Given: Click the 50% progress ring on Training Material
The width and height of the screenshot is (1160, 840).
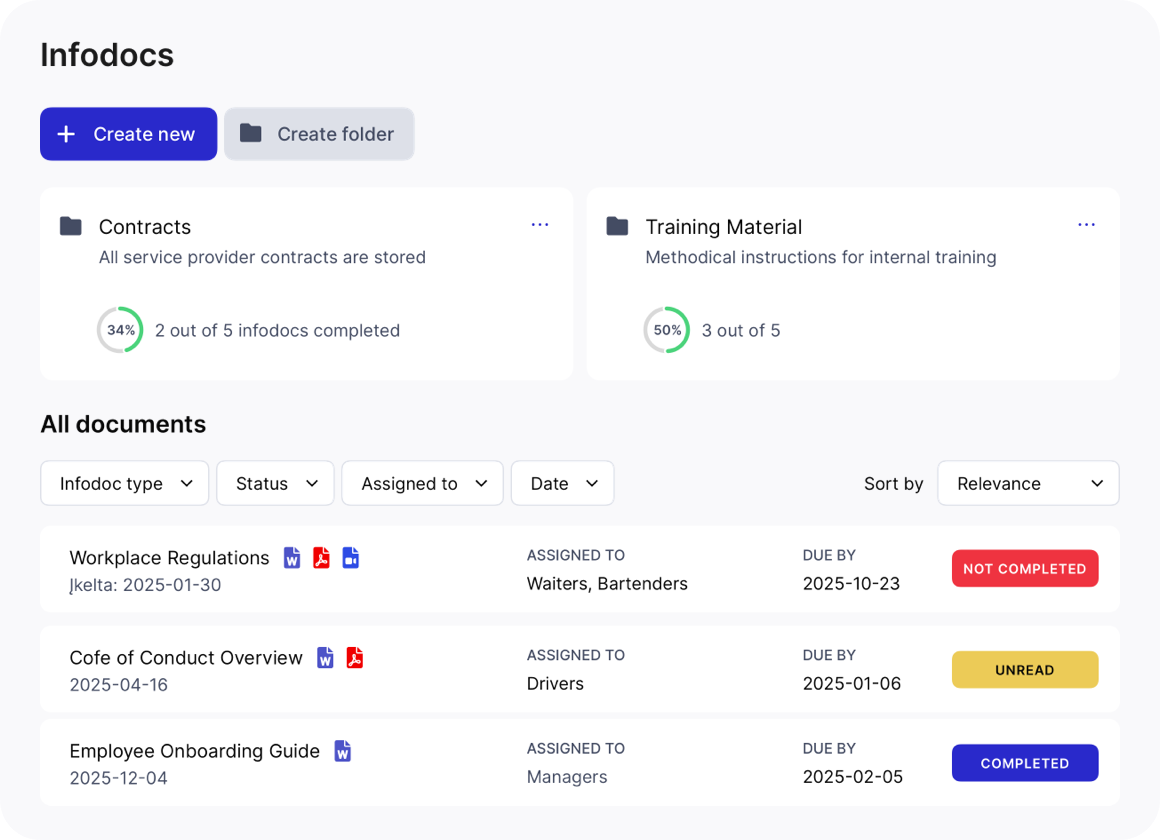Looking at the screenshot, I should tap(667, 330).
